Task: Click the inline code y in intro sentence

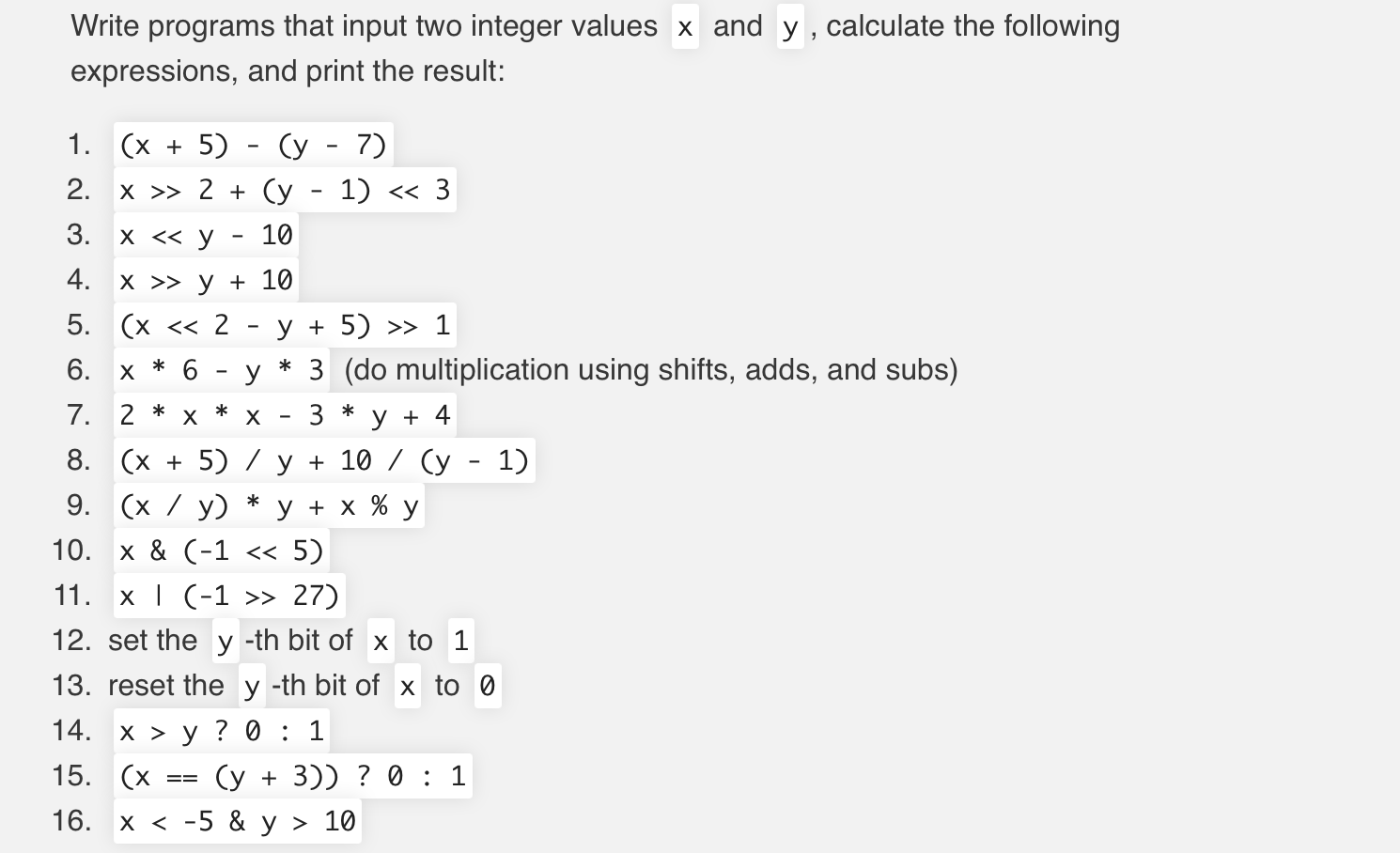Action: [x=790, y=27]
